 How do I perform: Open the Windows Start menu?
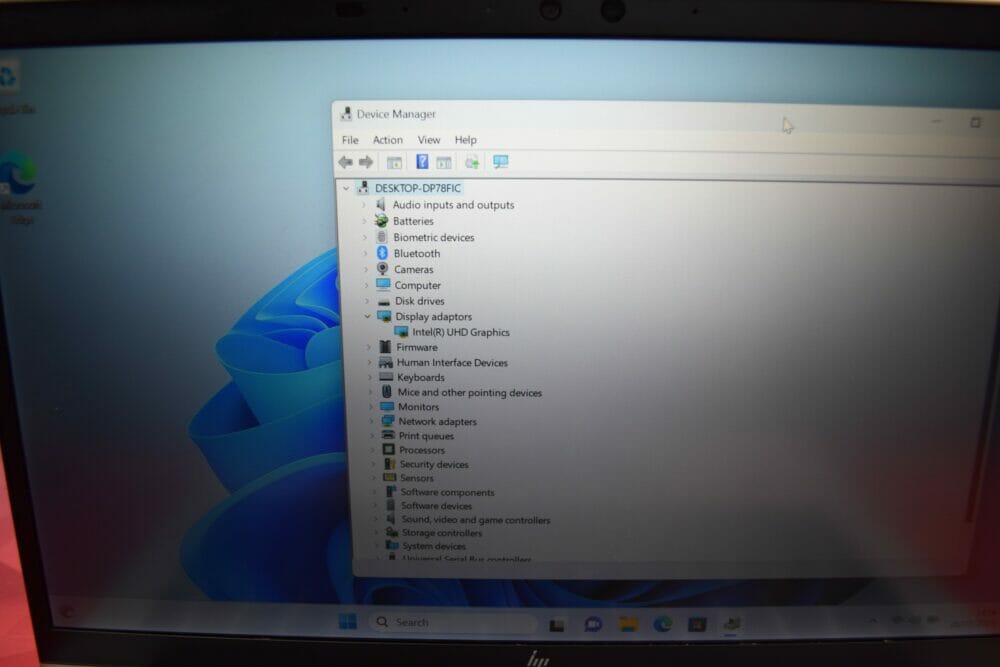348,621
